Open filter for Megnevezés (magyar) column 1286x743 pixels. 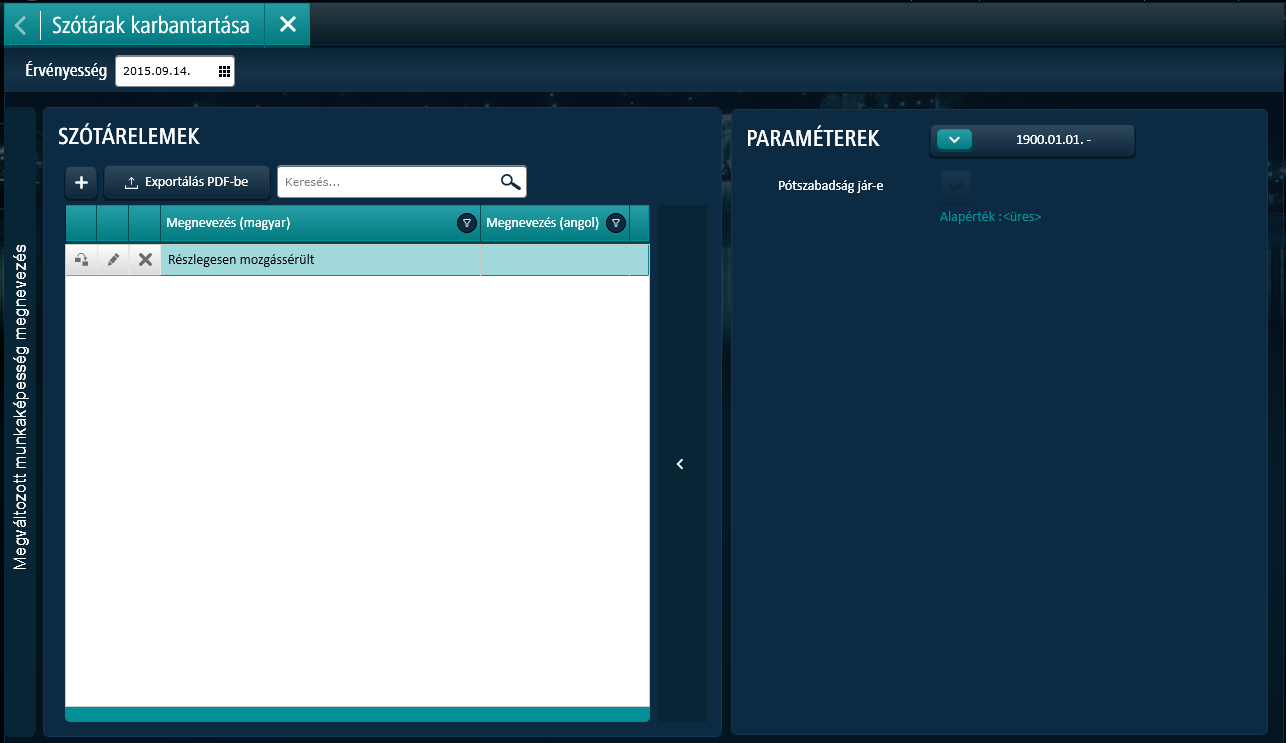466,223
